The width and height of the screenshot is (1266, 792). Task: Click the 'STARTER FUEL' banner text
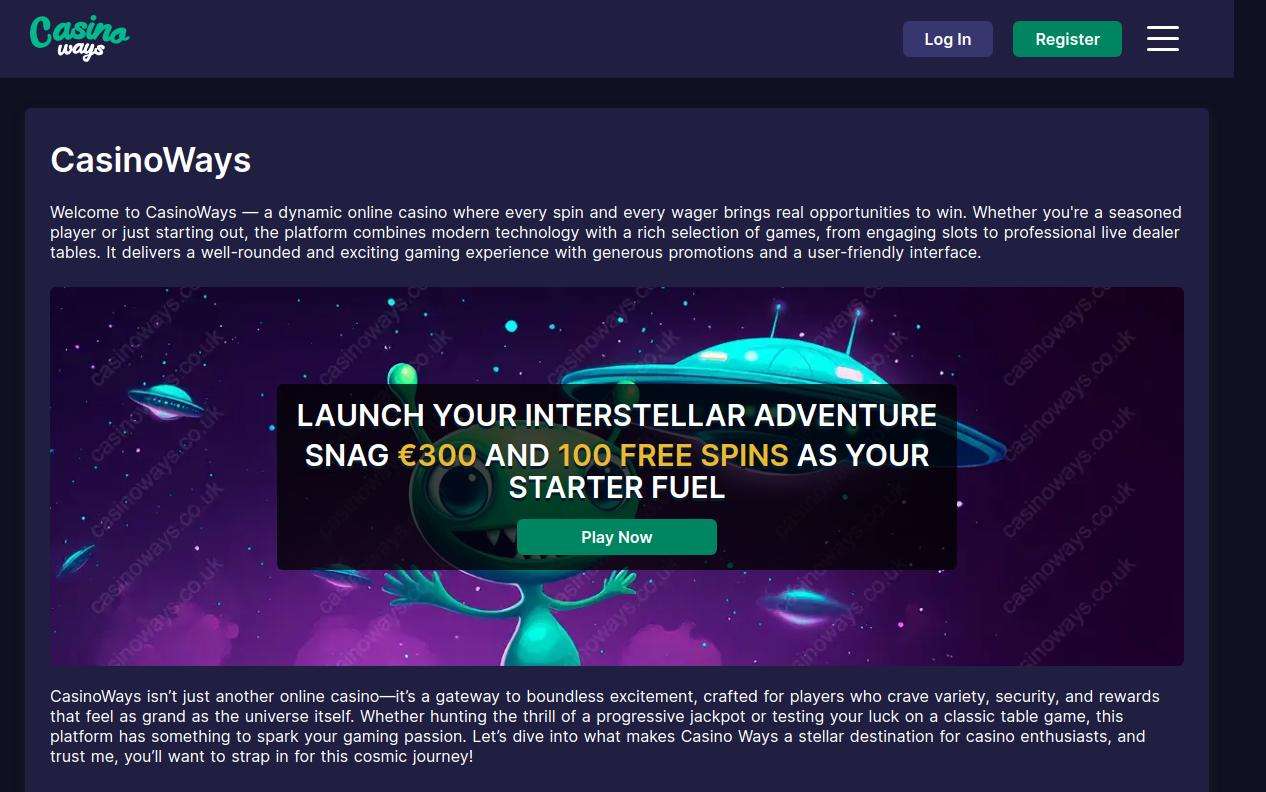click(617, 487)
